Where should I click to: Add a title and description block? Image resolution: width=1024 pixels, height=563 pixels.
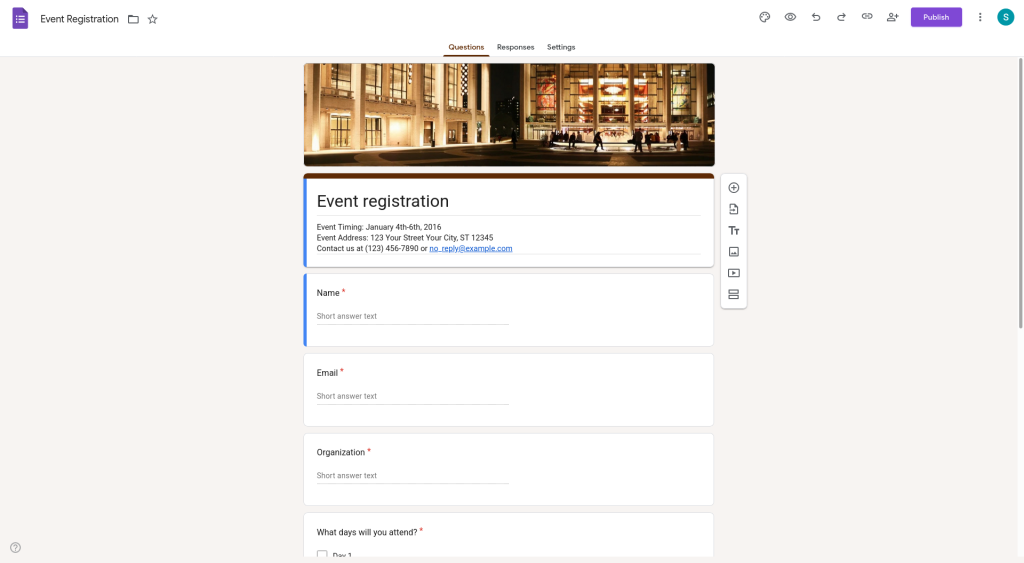733,231
